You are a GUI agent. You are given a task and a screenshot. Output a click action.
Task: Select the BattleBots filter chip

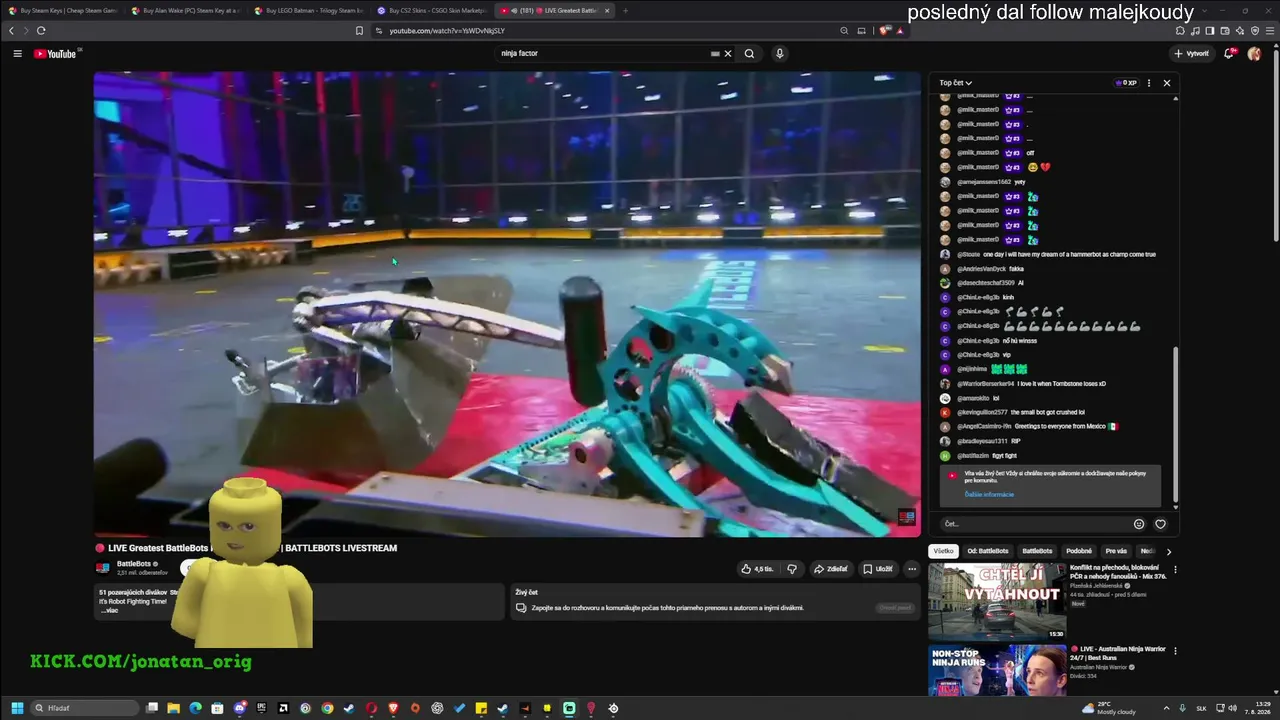(x=1037, y=551)
